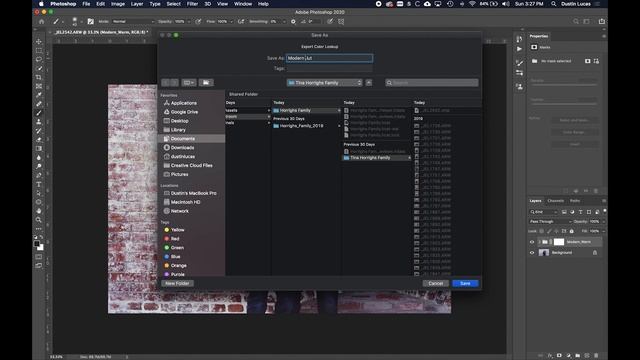Image resolution: width=640 pixels, height=360 pixels.
Task: Click the vector mask icon in Properties
Action: 596,61
